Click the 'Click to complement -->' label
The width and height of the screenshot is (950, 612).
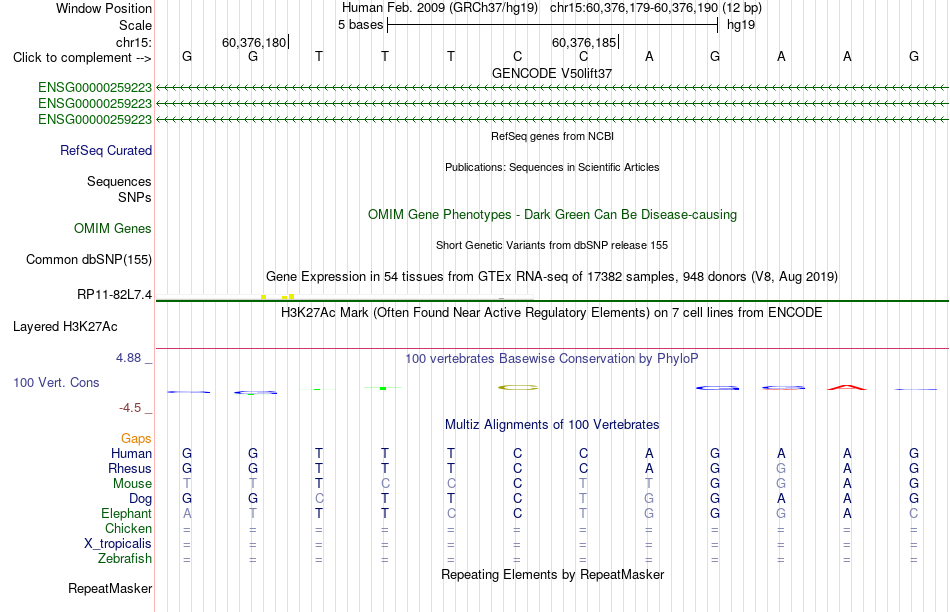(82, 58)
